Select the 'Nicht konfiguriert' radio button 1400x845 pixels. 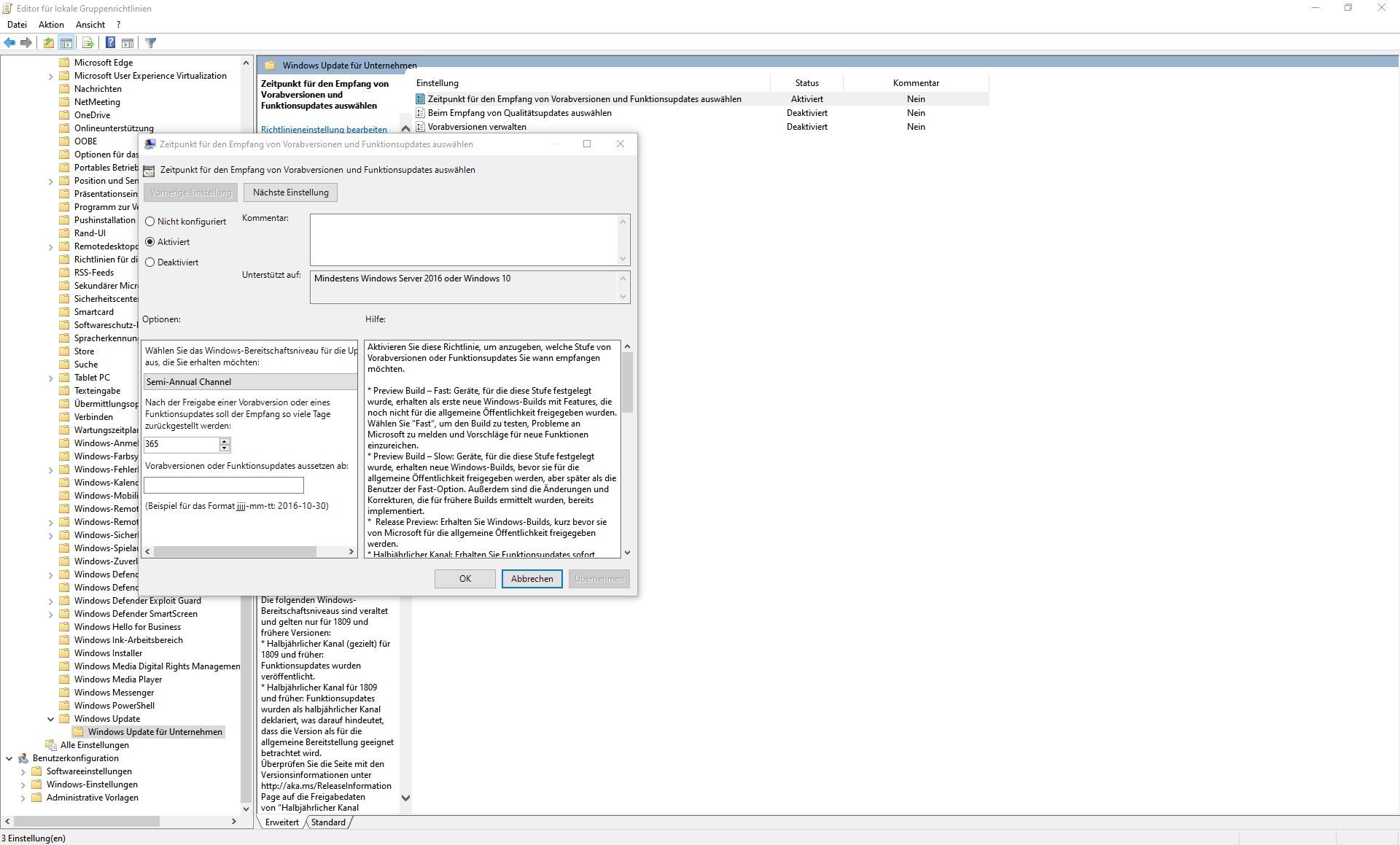coord(150,222)
